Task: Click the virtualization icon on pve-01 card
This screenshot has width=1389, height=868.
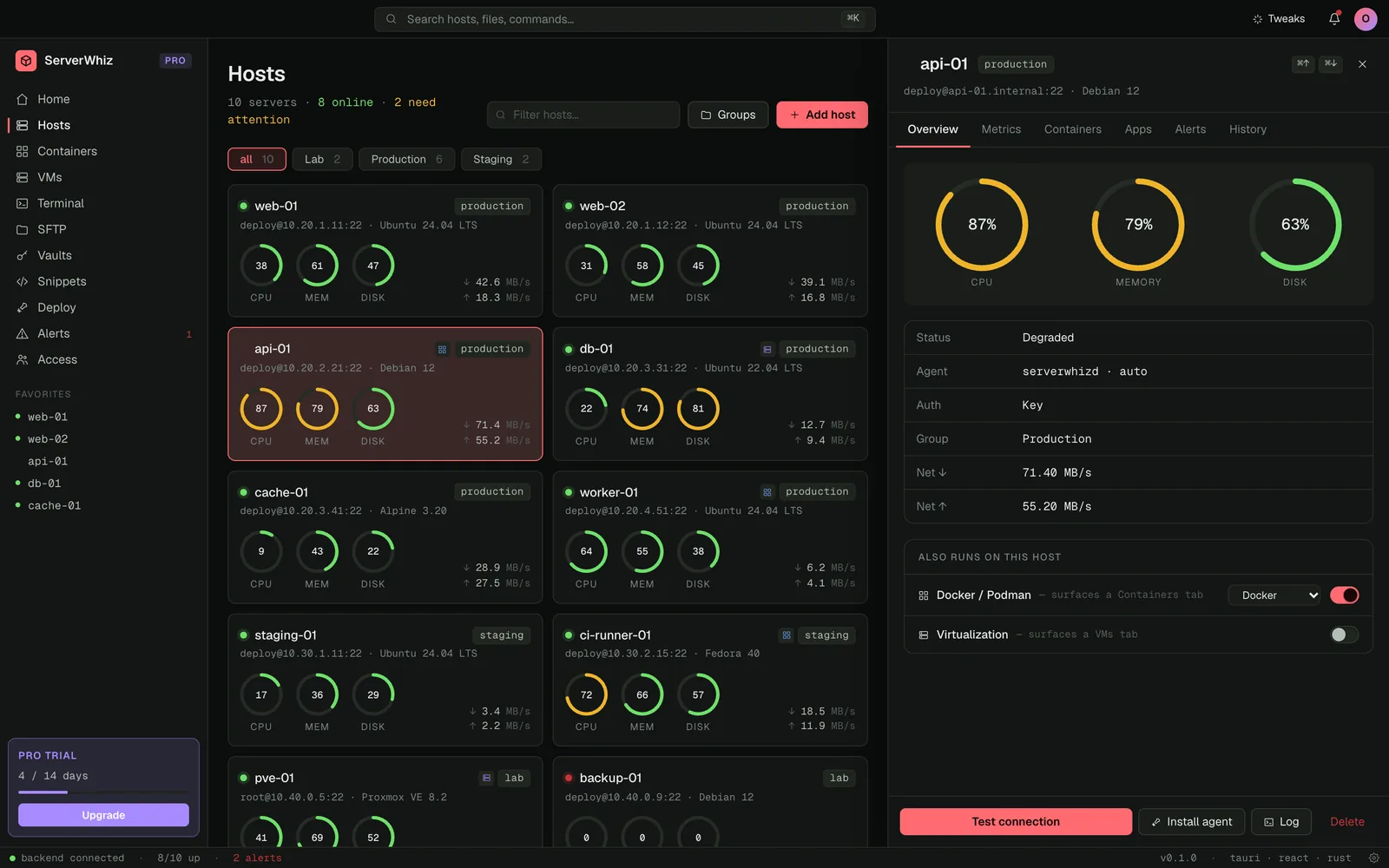Action: click(x=486, y=778)
